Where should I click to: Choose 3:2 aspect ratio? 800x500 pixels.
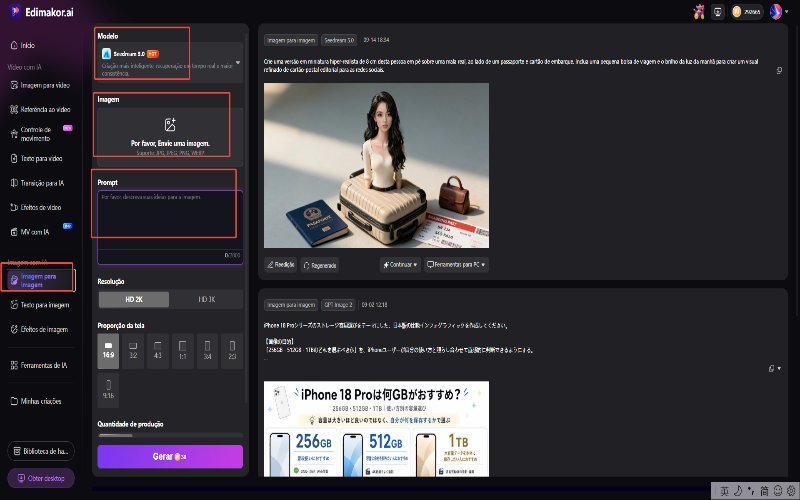133,351
